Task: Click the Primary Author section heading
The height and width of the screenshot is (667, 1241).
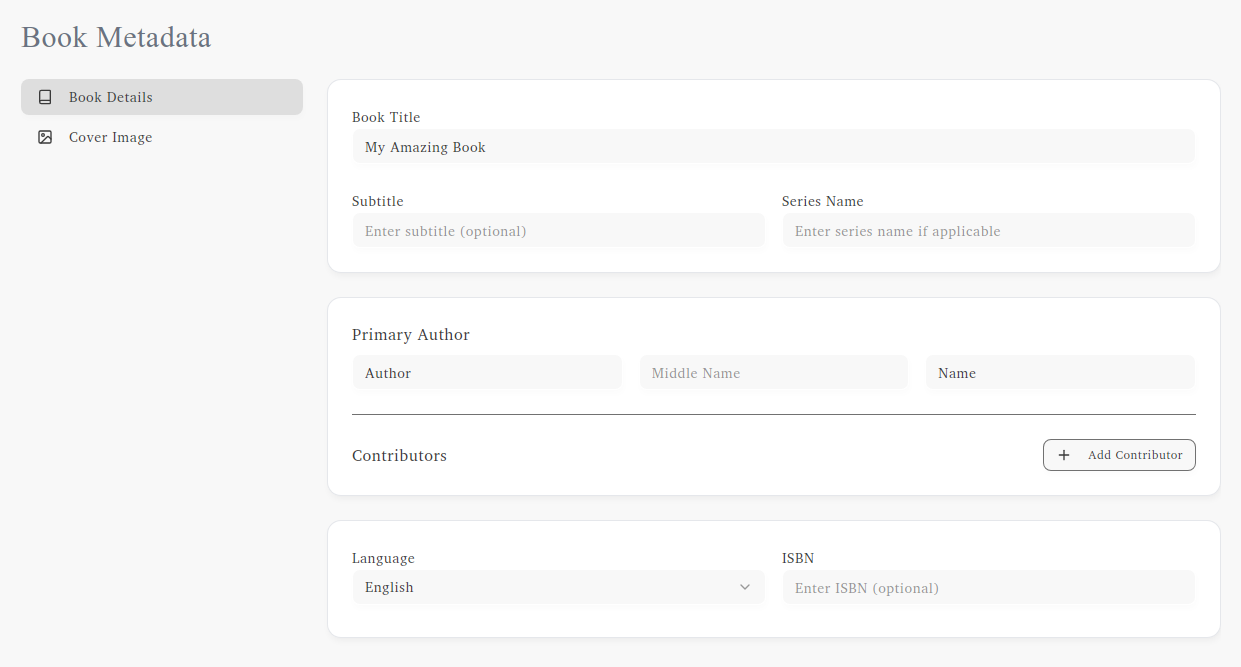Action: point(411,334)
